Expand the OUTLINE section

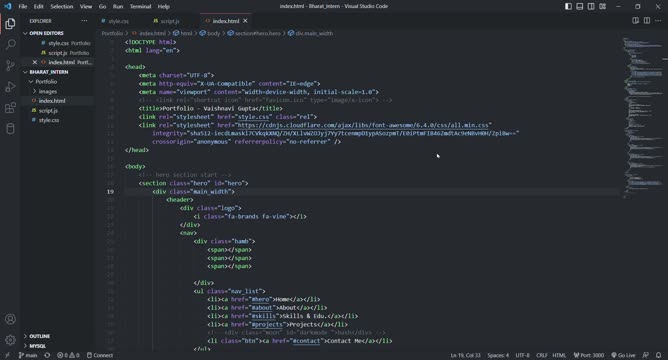coord(40,336)
